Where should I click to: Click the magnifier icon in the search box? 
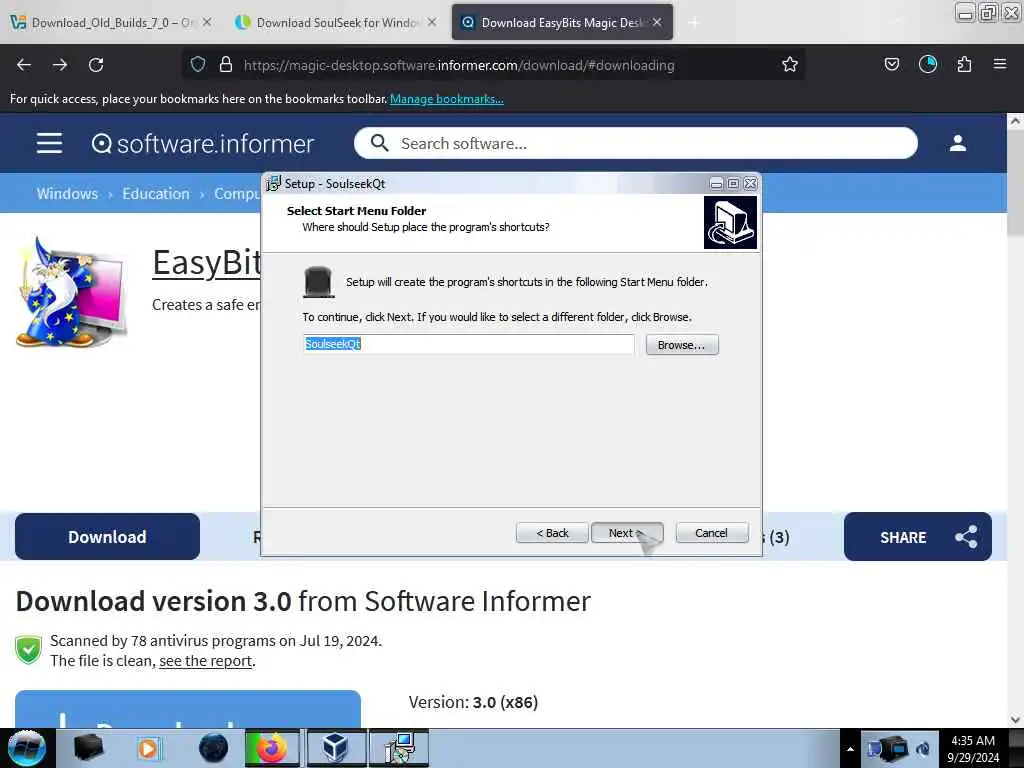tap(379, 143)
